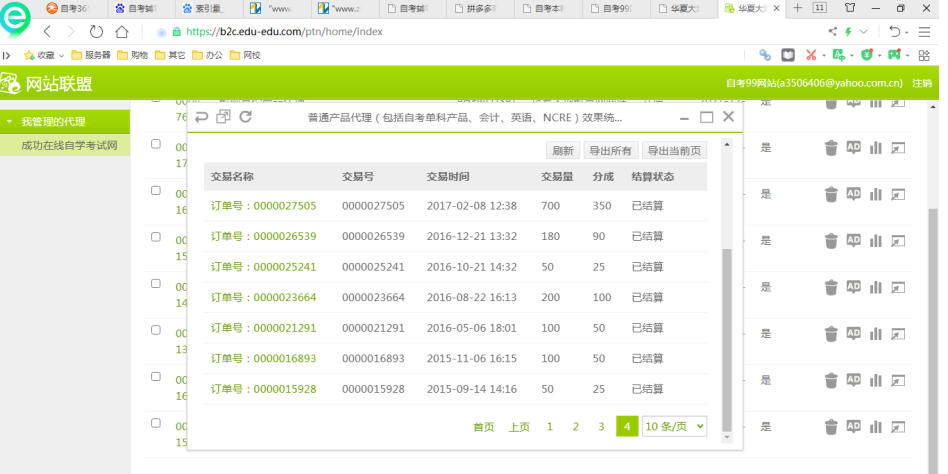Click the dialog vertical scrollbar thumb
948x474 pixels.
click(x=727, y=339)
